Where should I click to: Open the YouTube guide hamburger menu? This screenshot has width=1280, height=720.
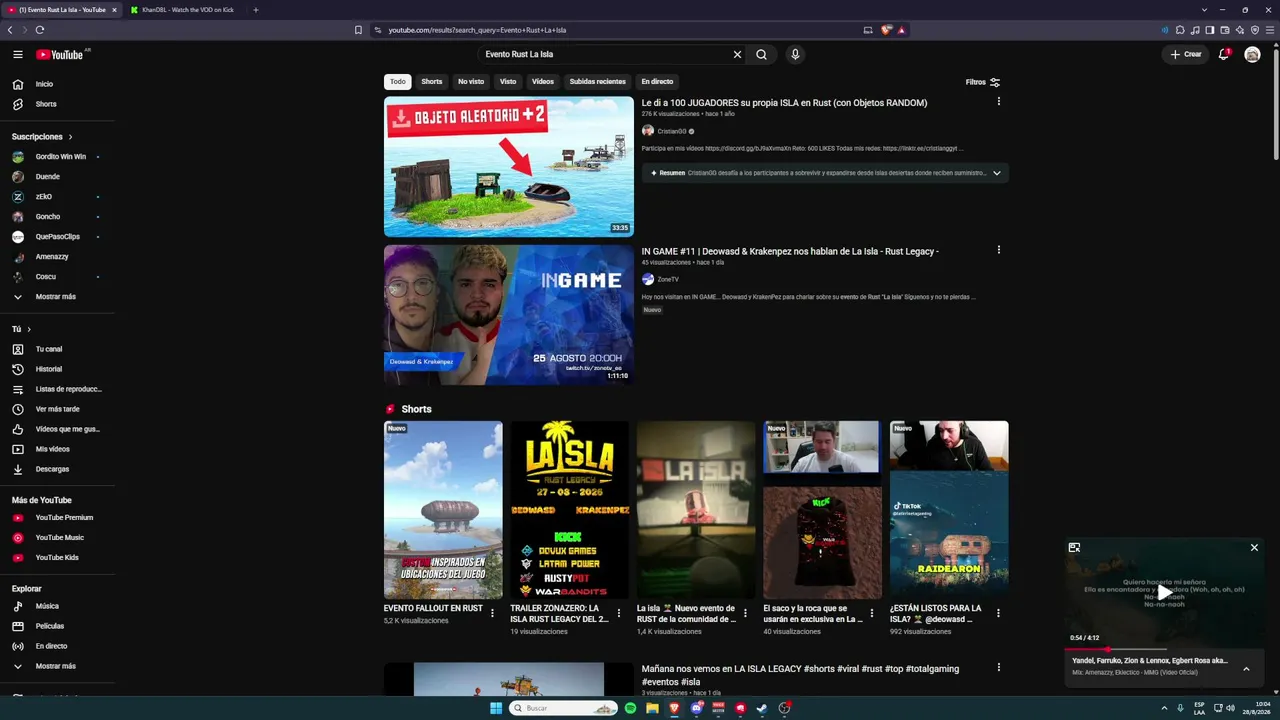pos(18,54)
